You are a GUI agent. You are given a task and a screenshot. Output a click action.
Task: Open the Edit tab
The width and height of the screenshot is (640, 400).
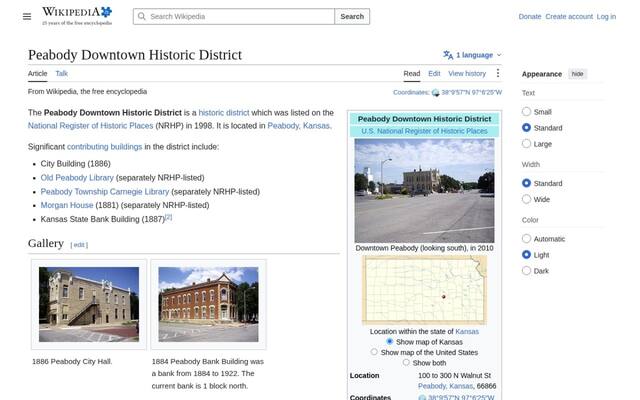point(434,73)
